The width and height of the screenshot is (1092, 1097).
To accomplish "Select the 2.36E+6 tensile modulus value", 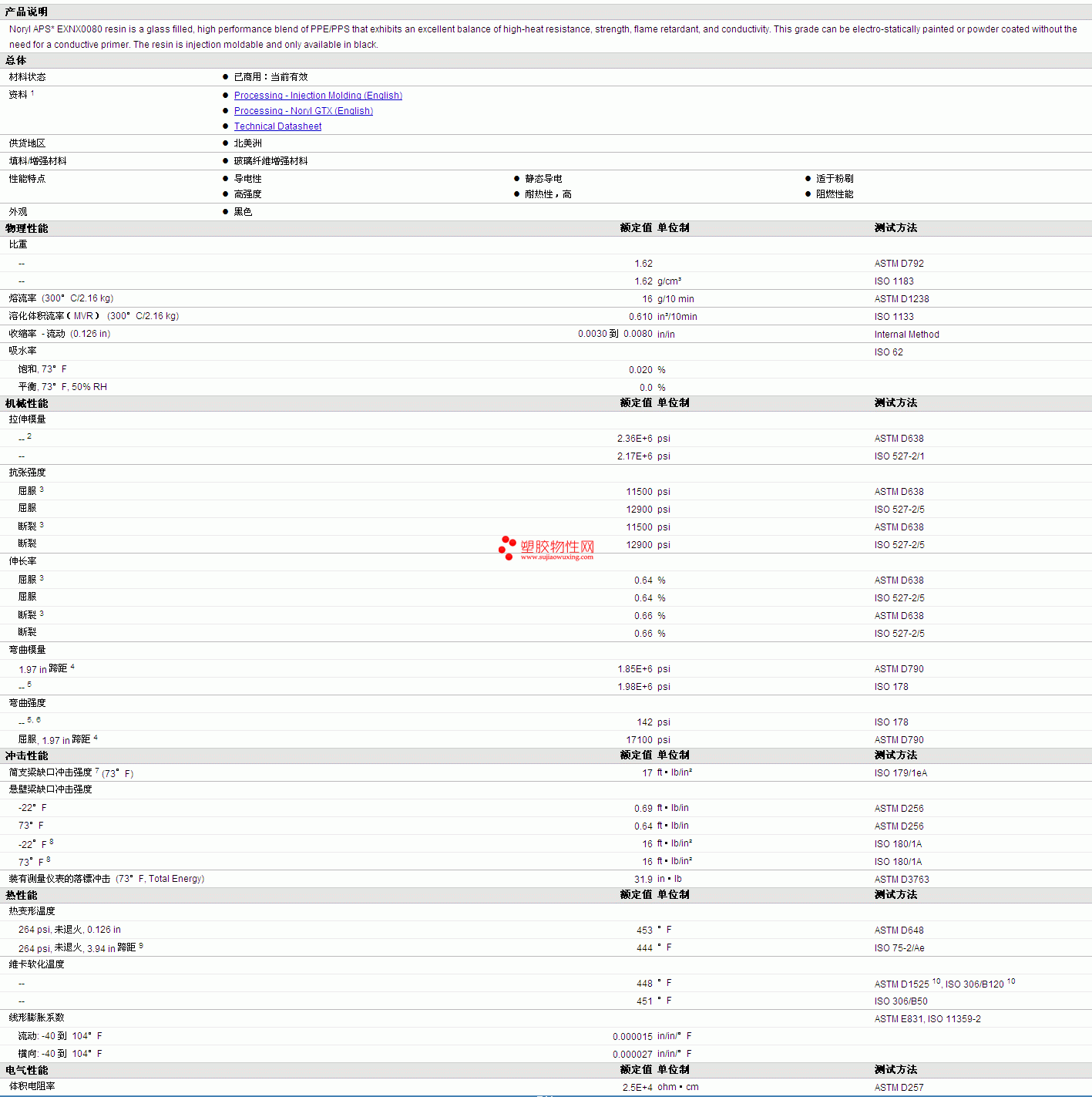I will coord(634,439).
